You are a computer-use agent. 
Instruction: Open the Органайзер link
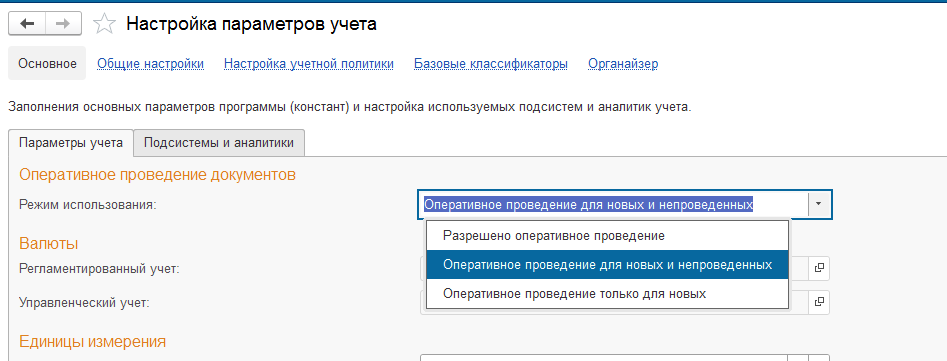tap(623, 63)
